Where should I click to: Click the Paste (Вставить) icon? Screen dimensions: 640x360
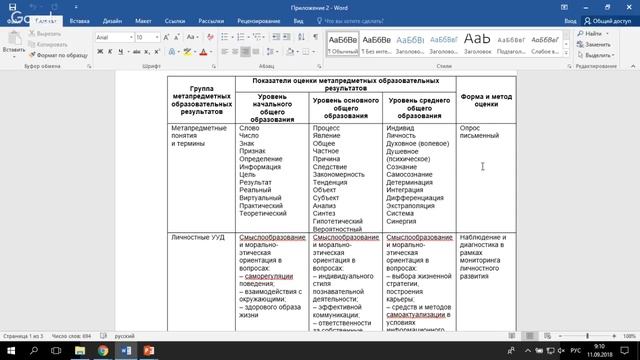point(14,39)
